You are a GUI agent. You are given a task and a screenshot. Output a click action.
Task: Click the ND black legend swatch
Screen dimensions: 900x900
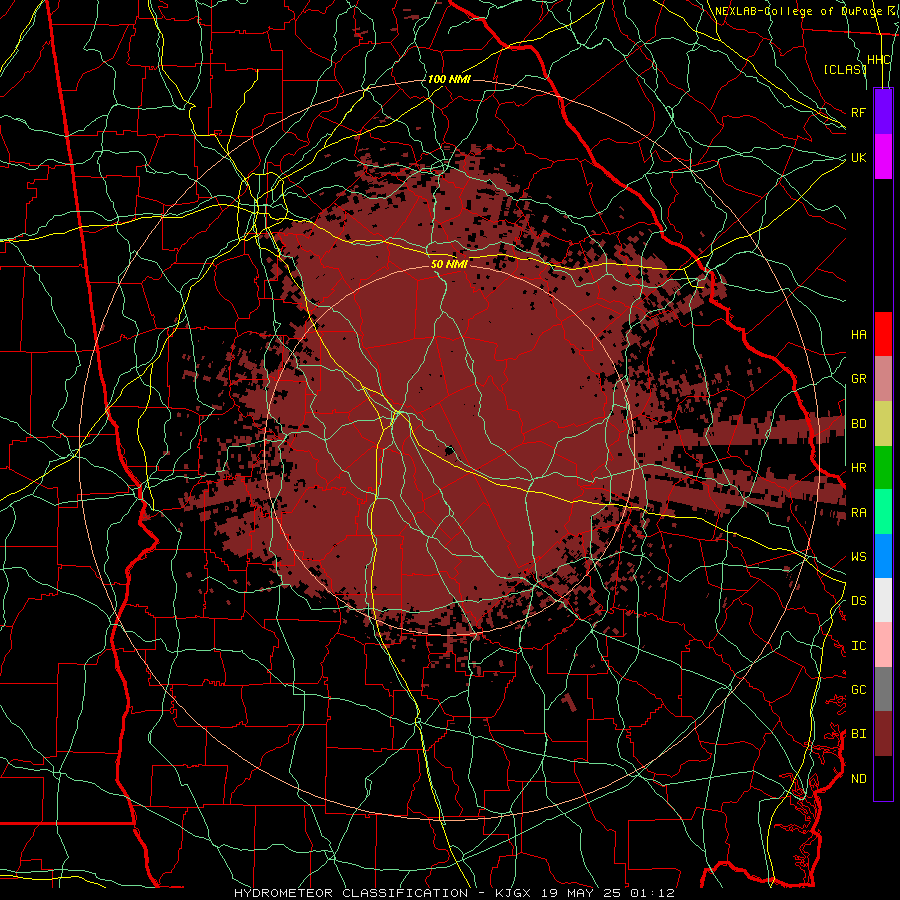point(883,778)
